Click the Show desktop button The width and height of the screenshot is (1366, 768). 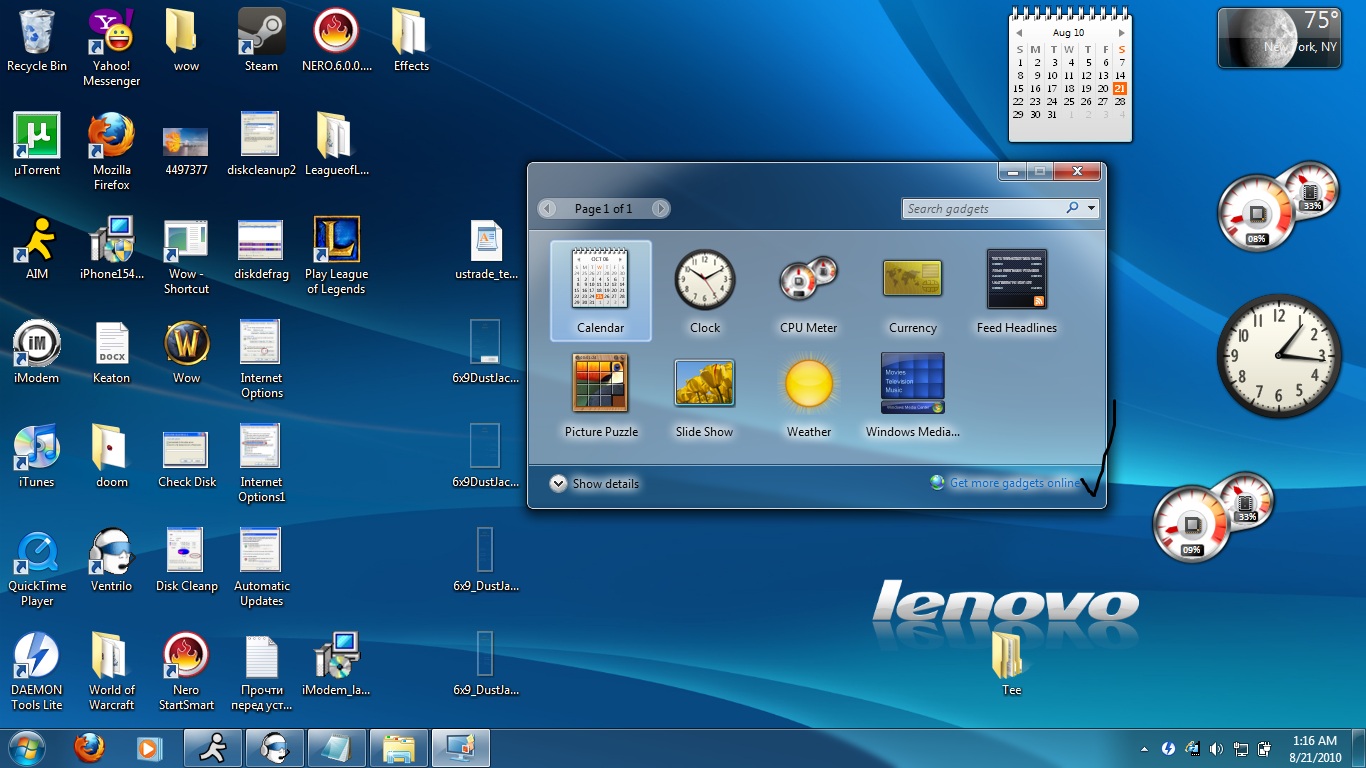(x=1359, y=749)
